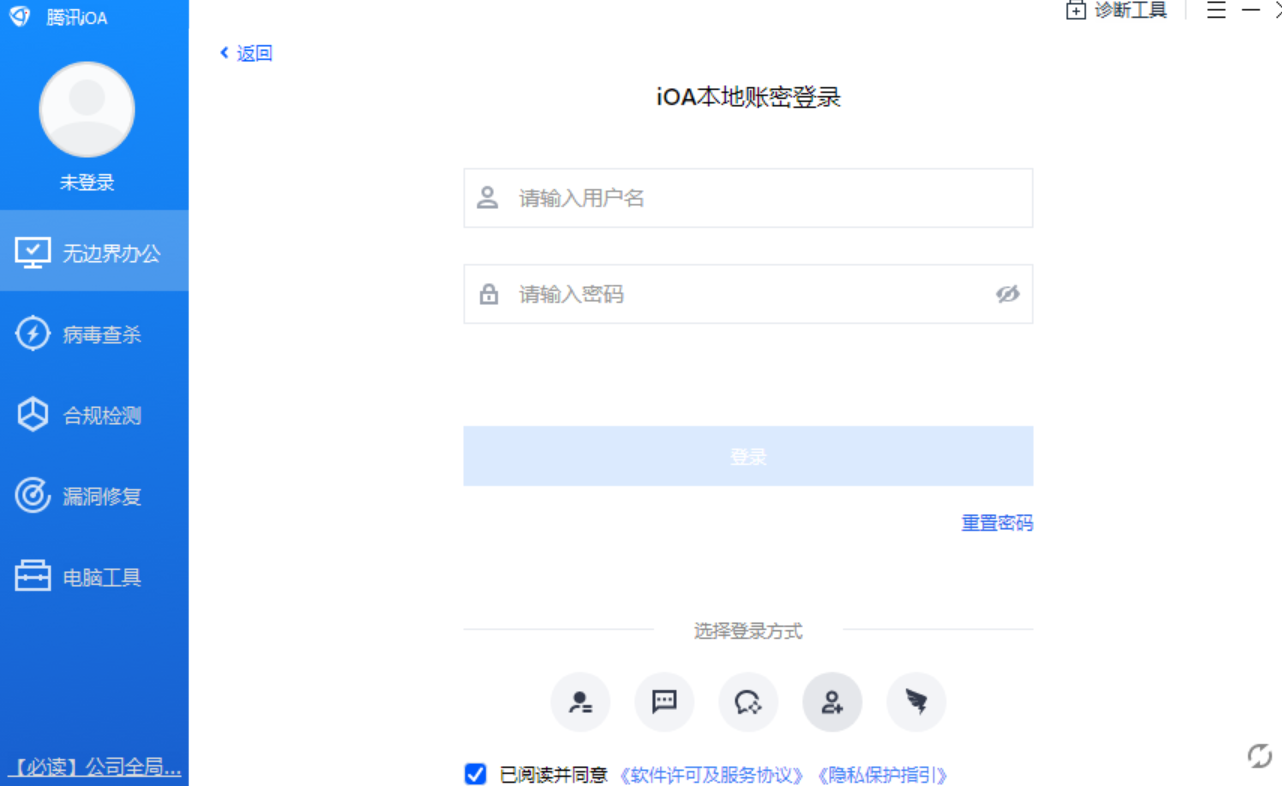Click the 选择登录方式 label
The height and width of the screenshot is (786, 1282).
click(x=748, y=631)
